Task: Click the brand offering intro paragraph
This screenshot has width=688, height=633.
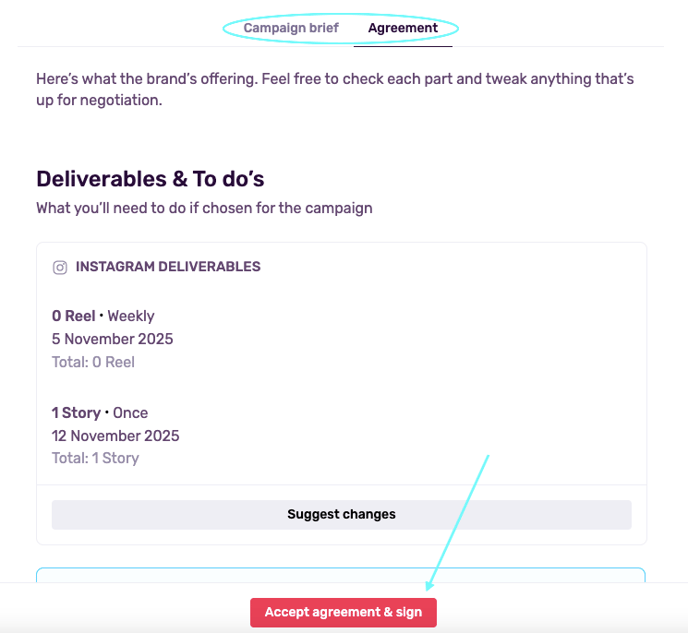Action: pyautogui.click(x=335, y=89)
